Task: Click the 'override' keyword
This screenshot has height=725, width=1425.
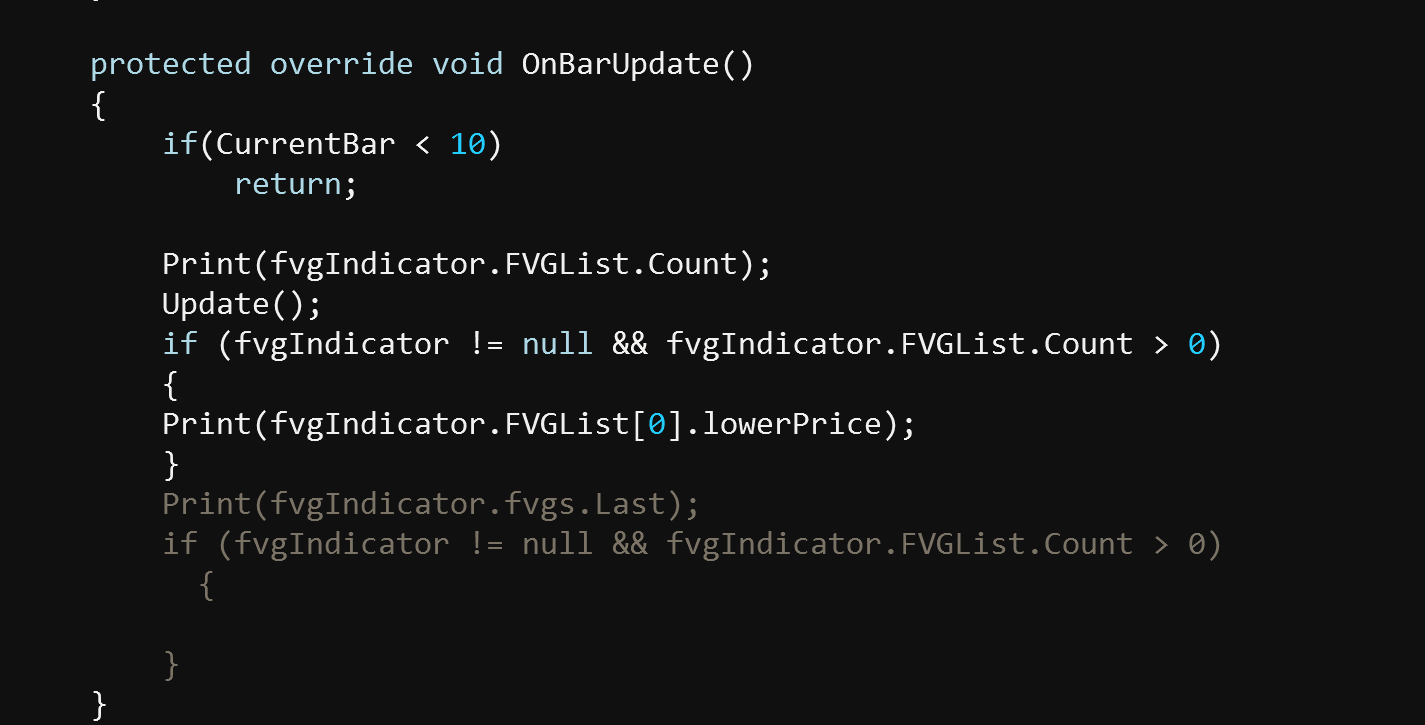Action: coord(341,64)
